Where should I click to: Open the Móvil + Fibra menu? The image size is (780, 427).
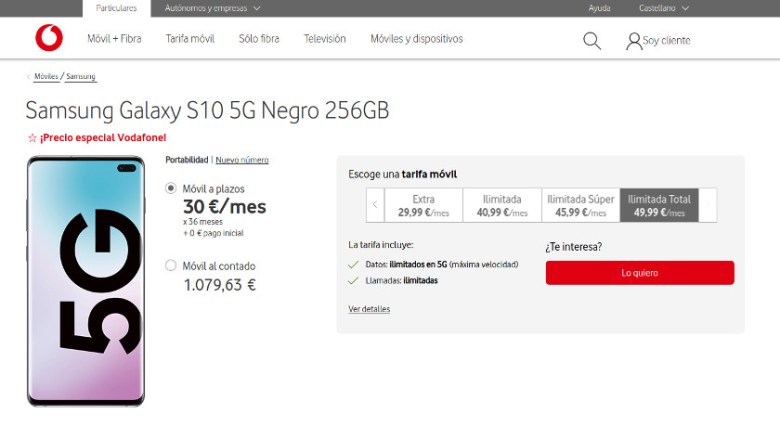coord(114,39)
